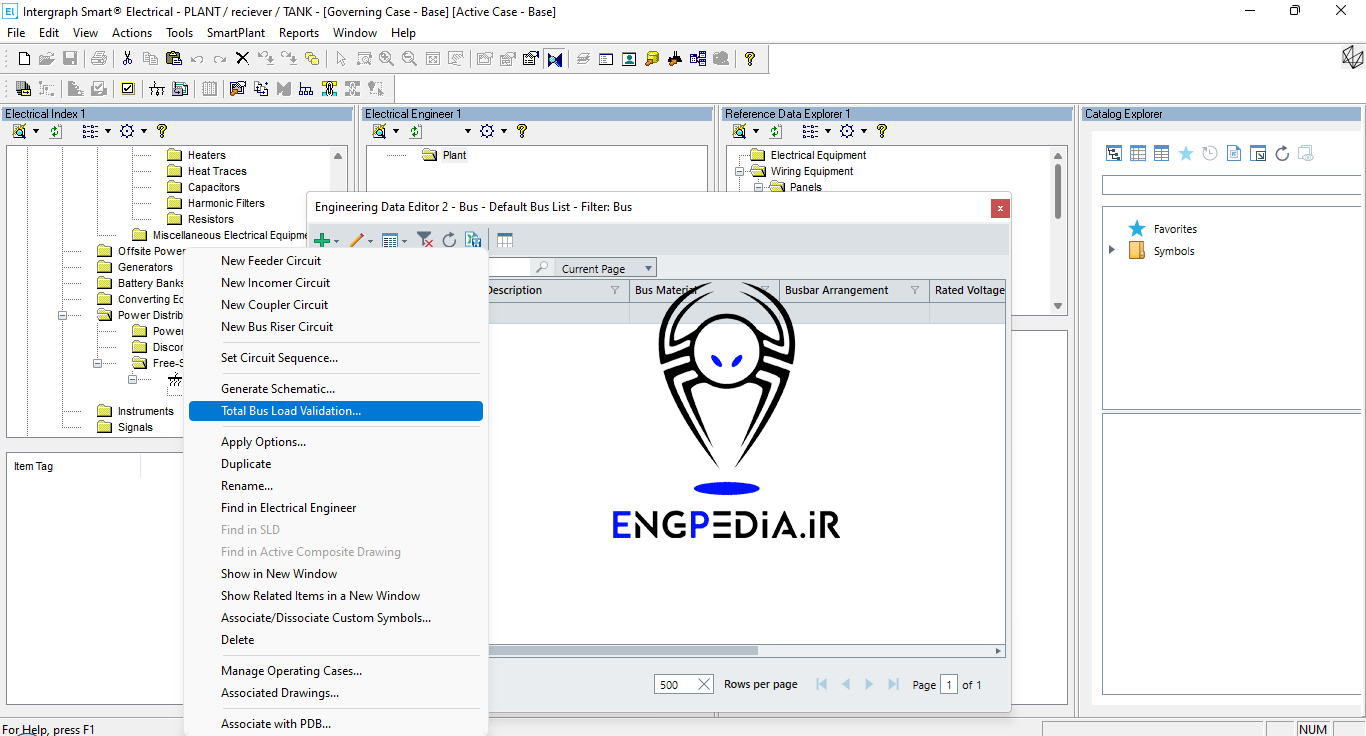Select the Plant node in Electrical Engineer
The image size is (1366, 736).
pyautogui.click(x=454, y=155)
